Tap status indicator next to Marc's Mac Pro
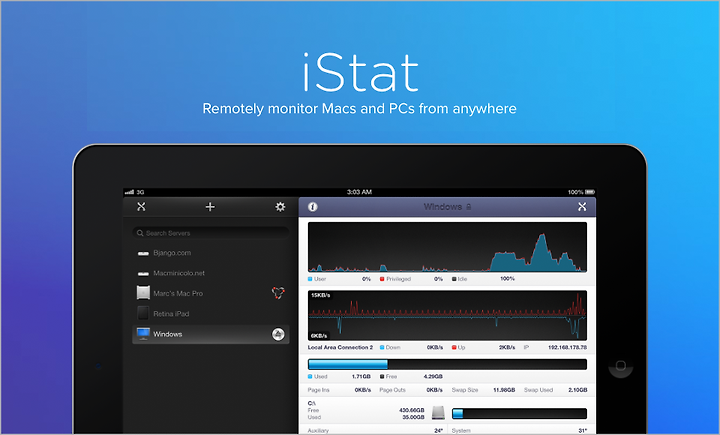The image size is (720, 435). [278, 293]
